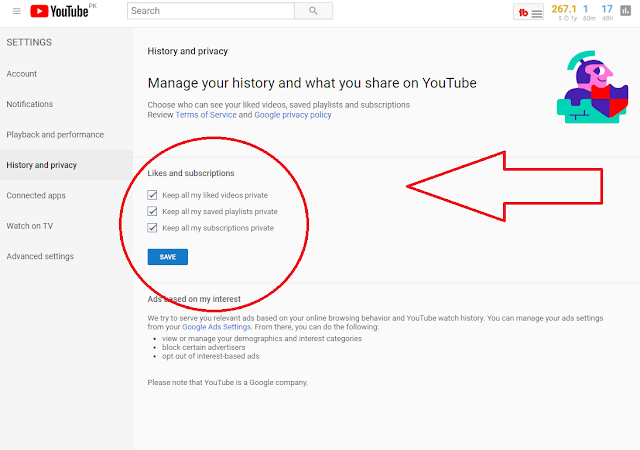This screenshot has width=640, height=450.
Task: Click the blue SAVE button
Action: tap(168, 257)
